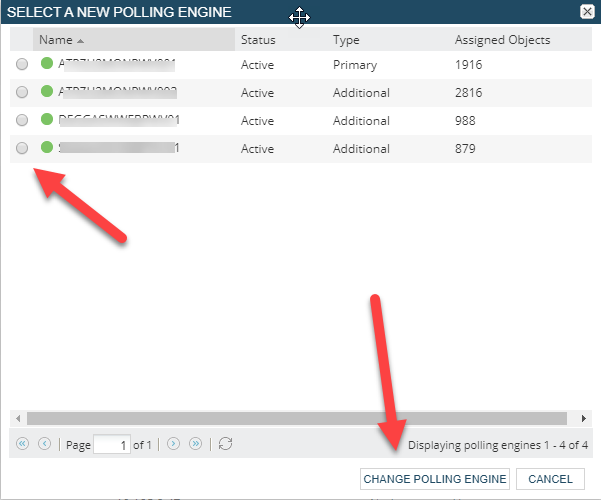601x500 pixels.
Task: Go to first page of polling engines
Action: [x=22, y=444]
